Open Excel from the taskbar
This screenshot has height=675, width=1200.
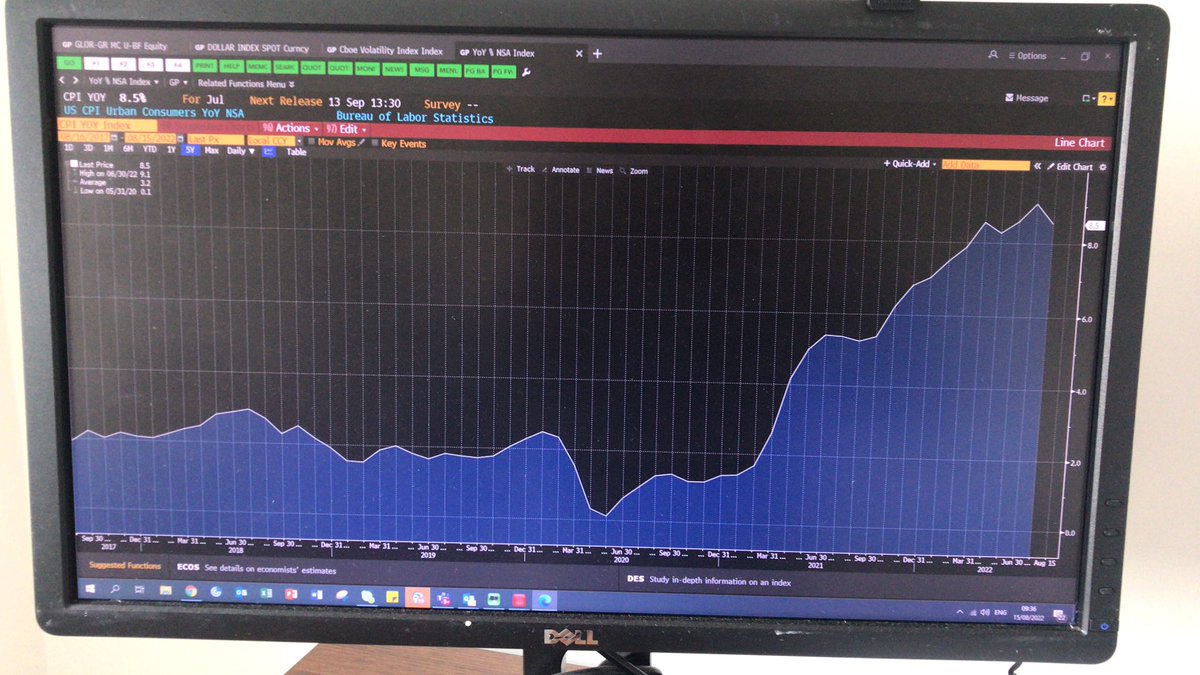266,593
